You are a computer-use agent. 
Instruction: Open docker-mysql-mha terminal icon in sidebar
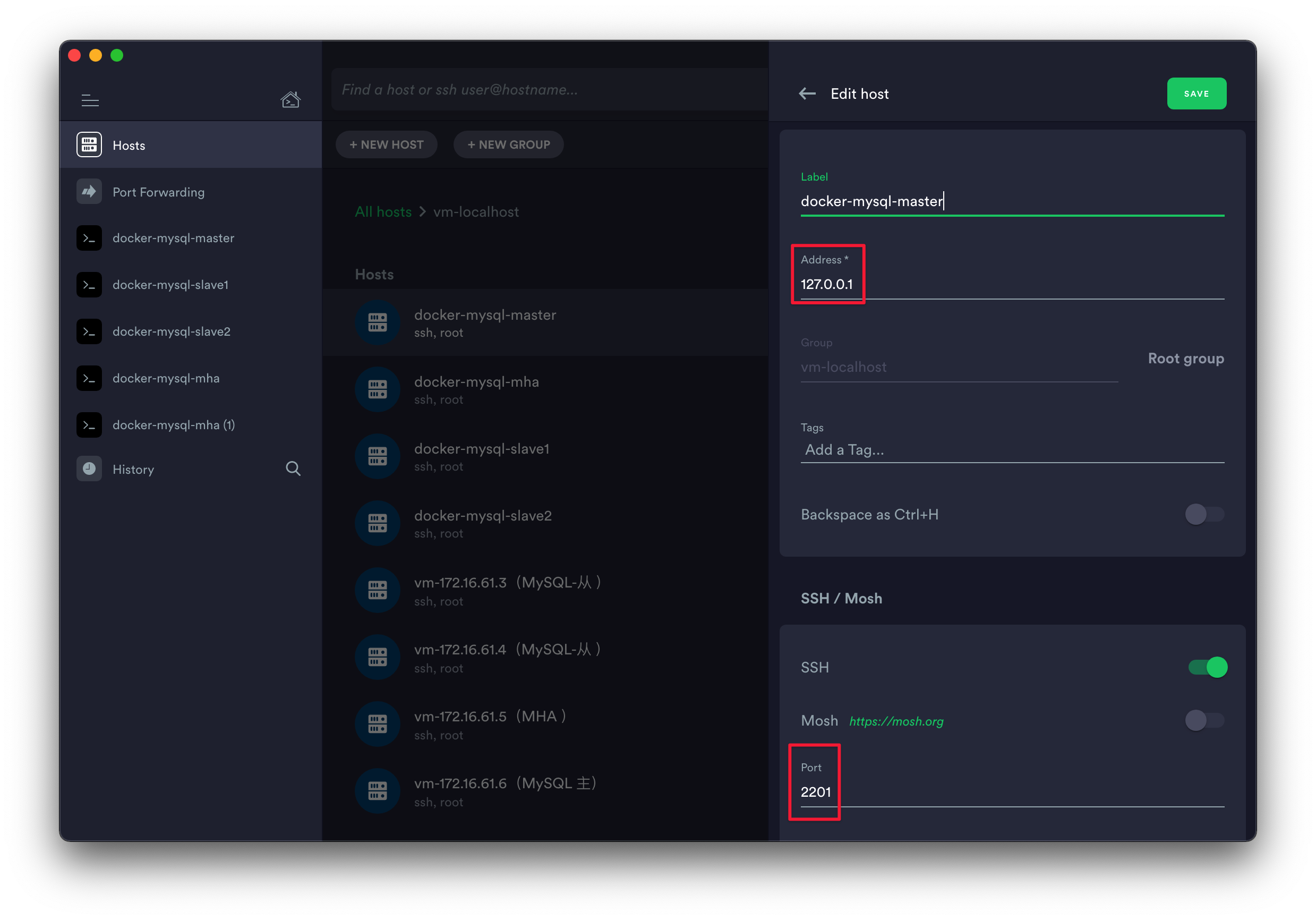tap(89, 378)
